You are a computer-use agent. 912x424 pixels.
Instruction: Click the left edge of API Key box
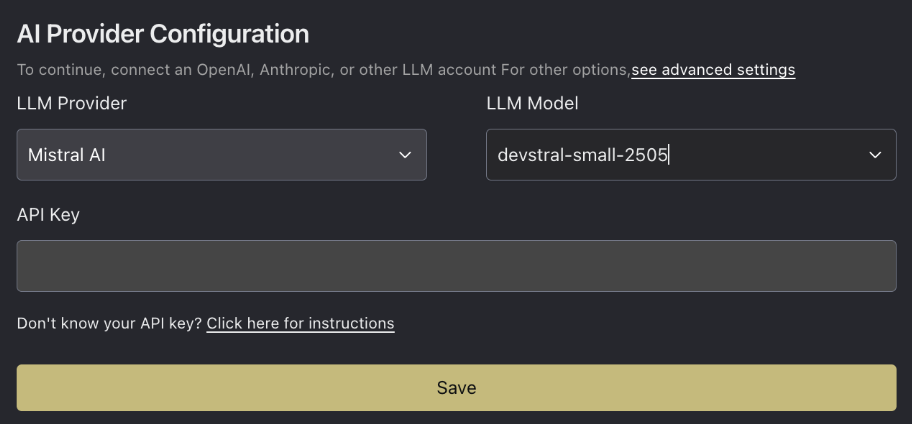(x=24, y=266)
